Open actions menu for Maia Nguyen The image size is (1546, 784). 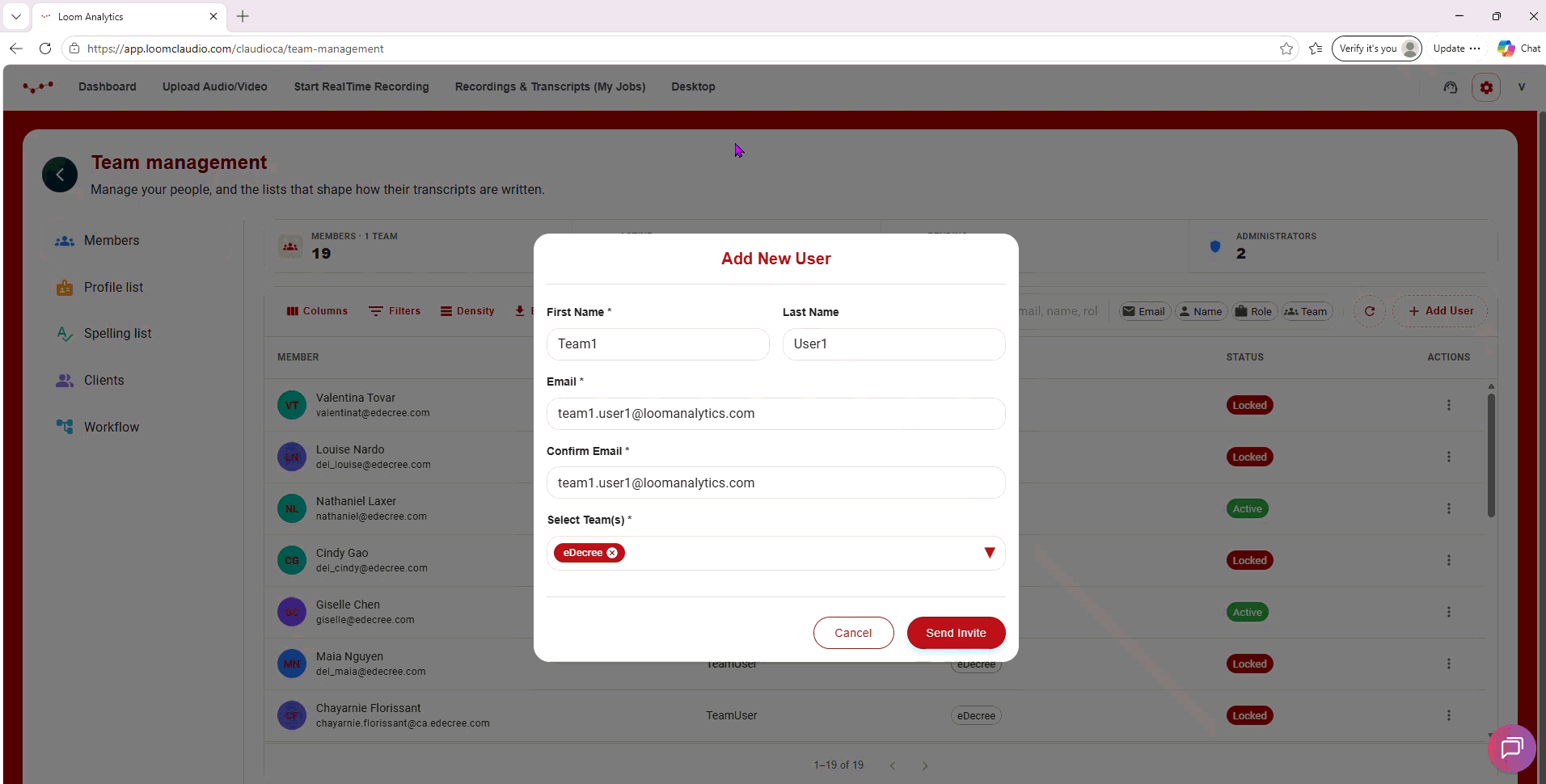(x=1448, y=664)
